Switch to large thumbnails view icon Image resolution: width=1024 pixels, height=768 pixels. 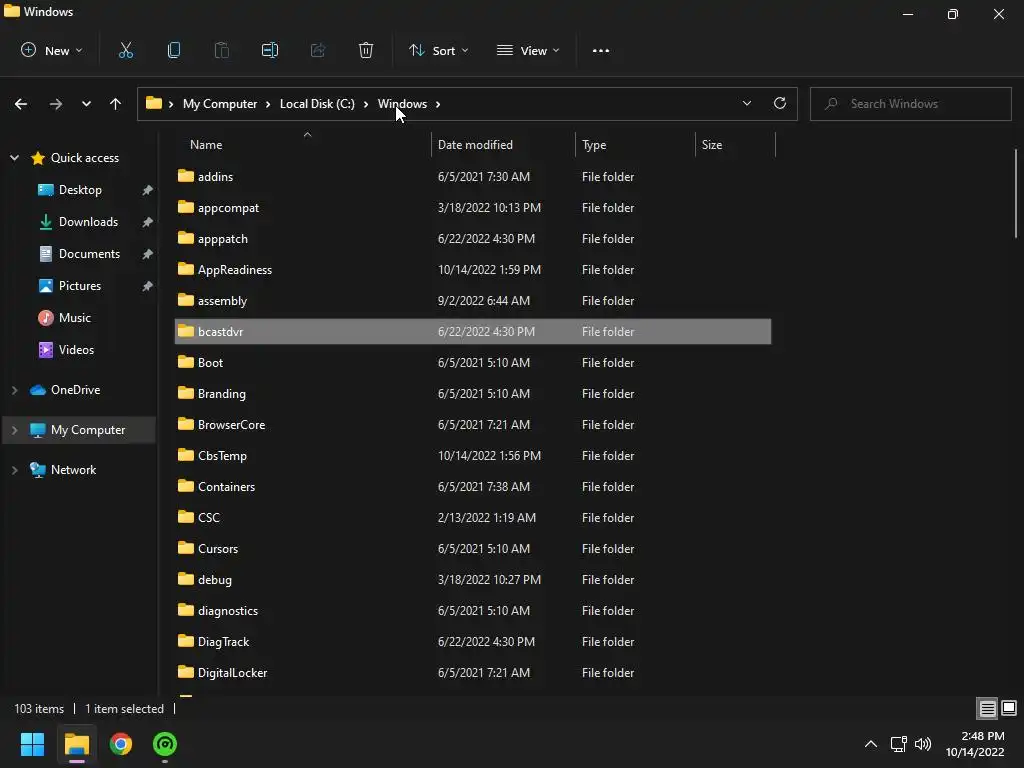[1009, 708]
